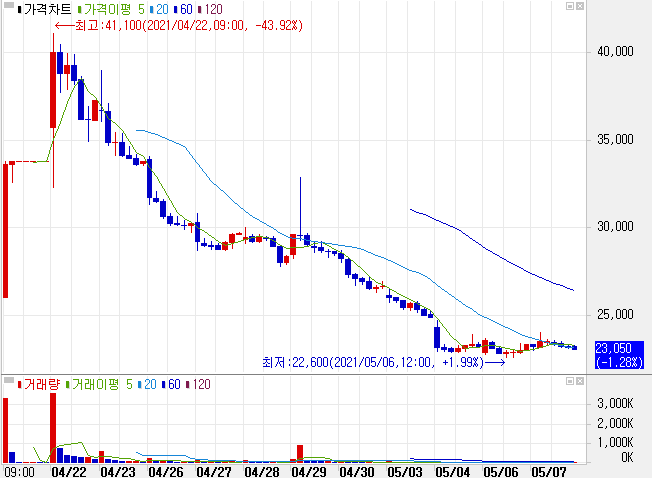Click the long-wick blue candle on 04/29
652x478 pixels.
coord(300,208)
